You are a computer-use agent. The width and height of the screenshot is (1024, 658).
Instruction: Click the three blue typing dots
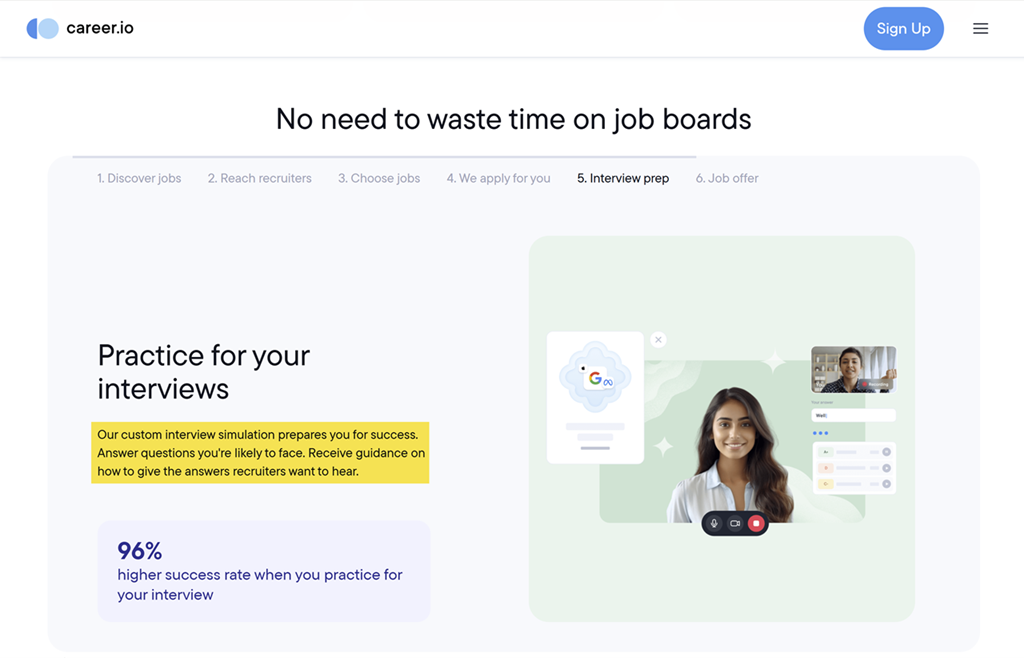click(821, 433)
